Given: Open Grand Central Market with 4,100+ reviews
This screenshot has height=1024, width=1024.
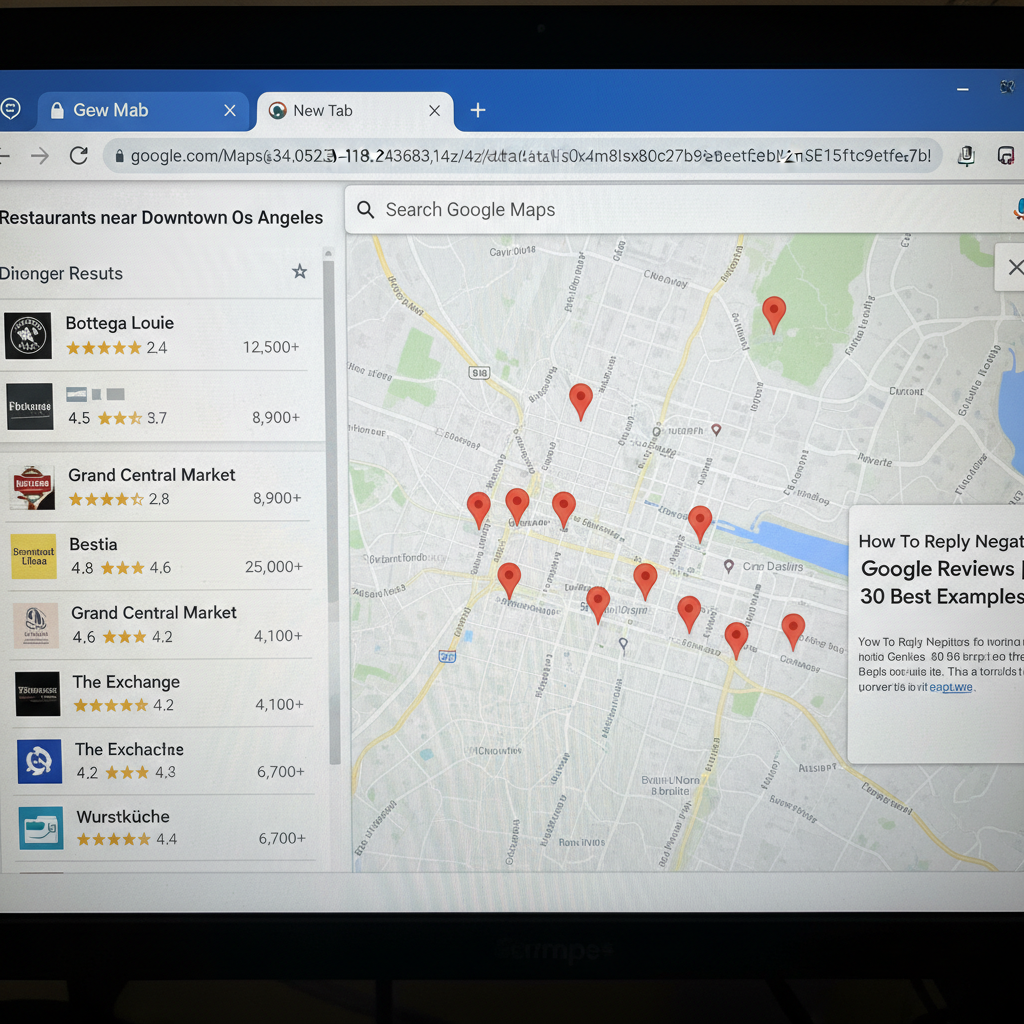Looking at the screenshot, I should (159, 624).
